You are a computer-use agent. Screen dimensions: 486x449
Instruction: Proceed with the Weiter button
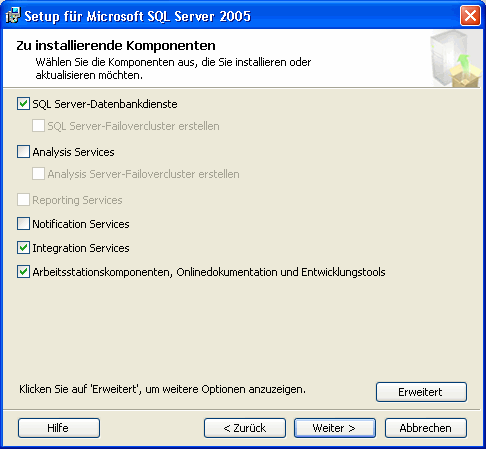335,428
